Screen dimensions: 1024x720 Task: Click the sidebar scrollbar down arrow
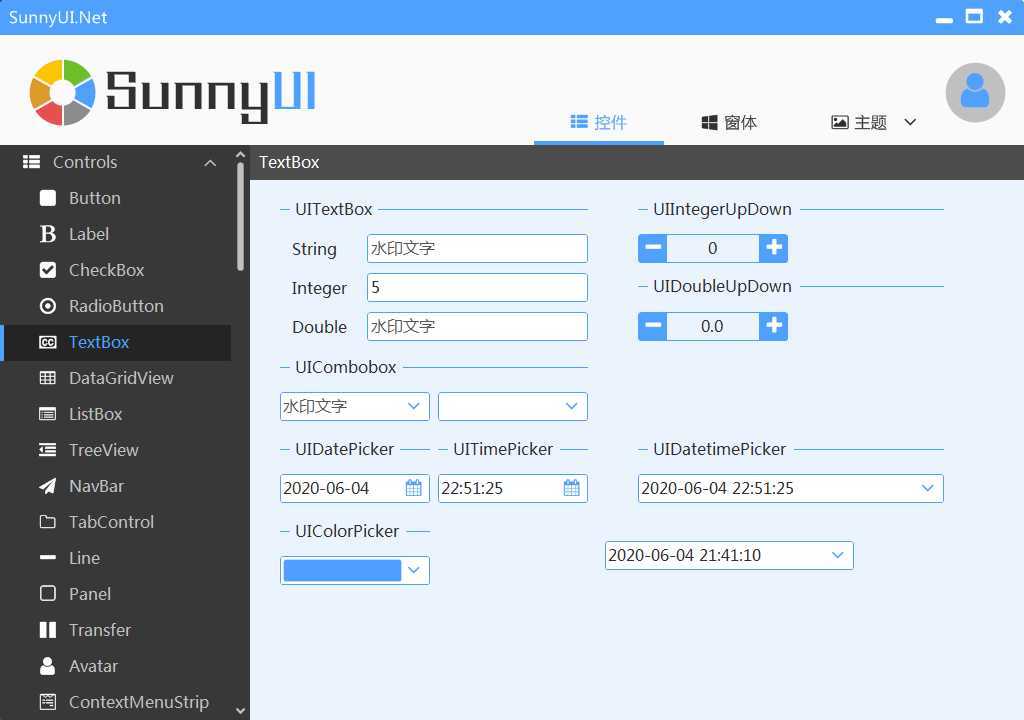(240, 711)
